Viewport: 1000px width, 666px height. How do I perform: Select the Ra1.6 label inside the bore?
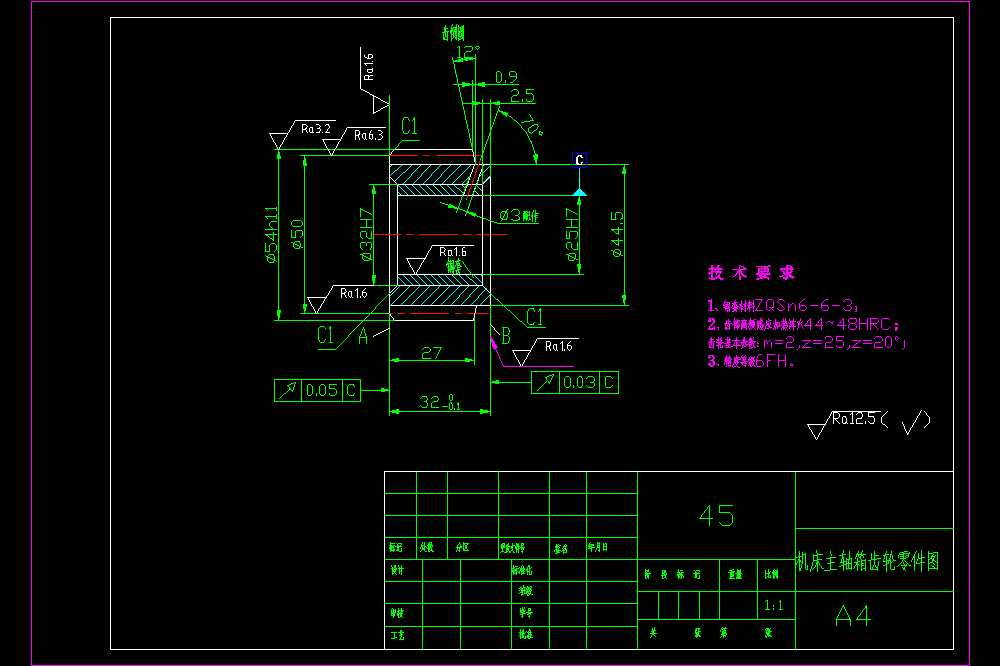click(x=453, y=252)
